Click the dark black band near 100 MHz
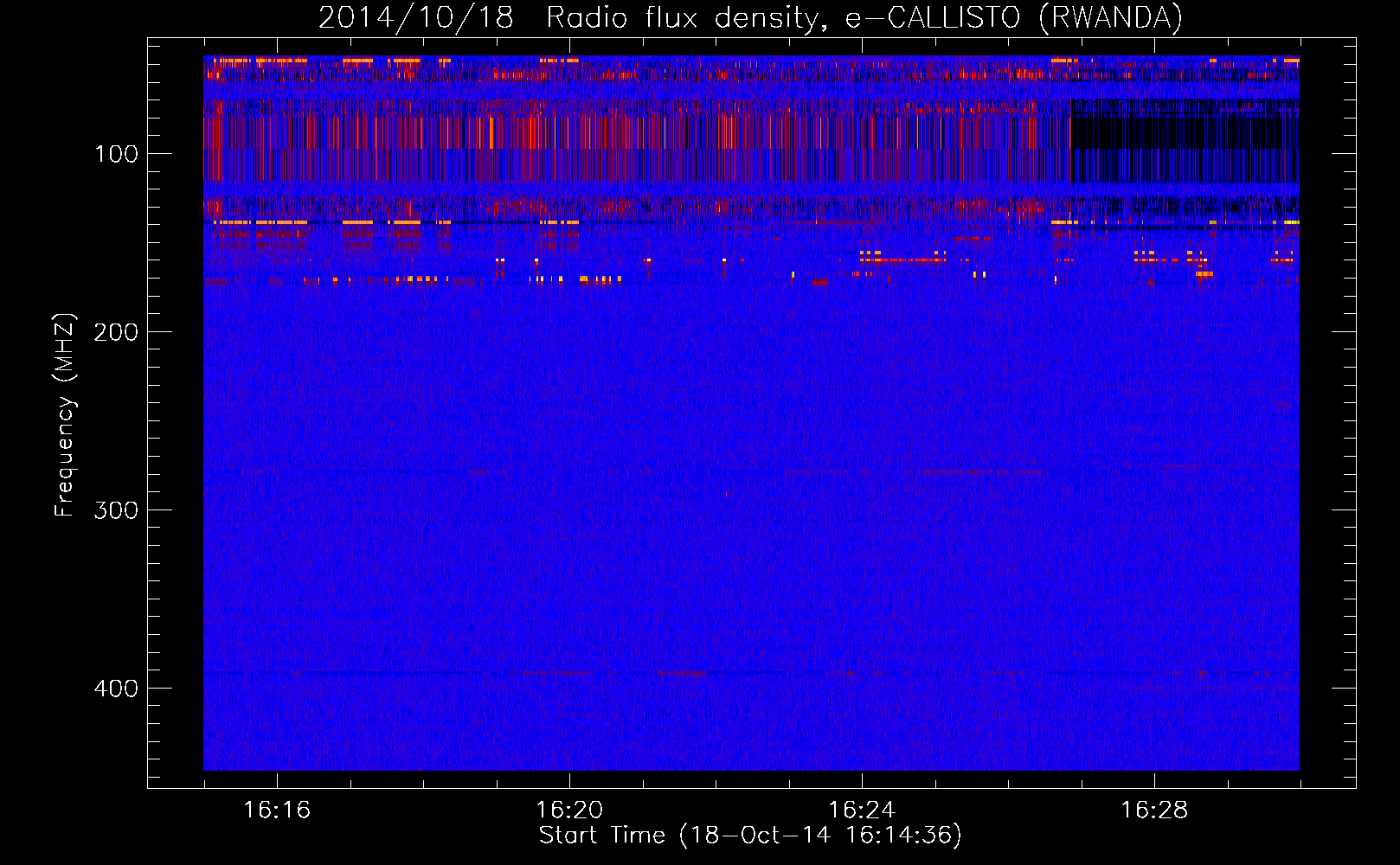Viewport: 1400px width, 865px height. pyautogui.click(x=1185, y=140)
